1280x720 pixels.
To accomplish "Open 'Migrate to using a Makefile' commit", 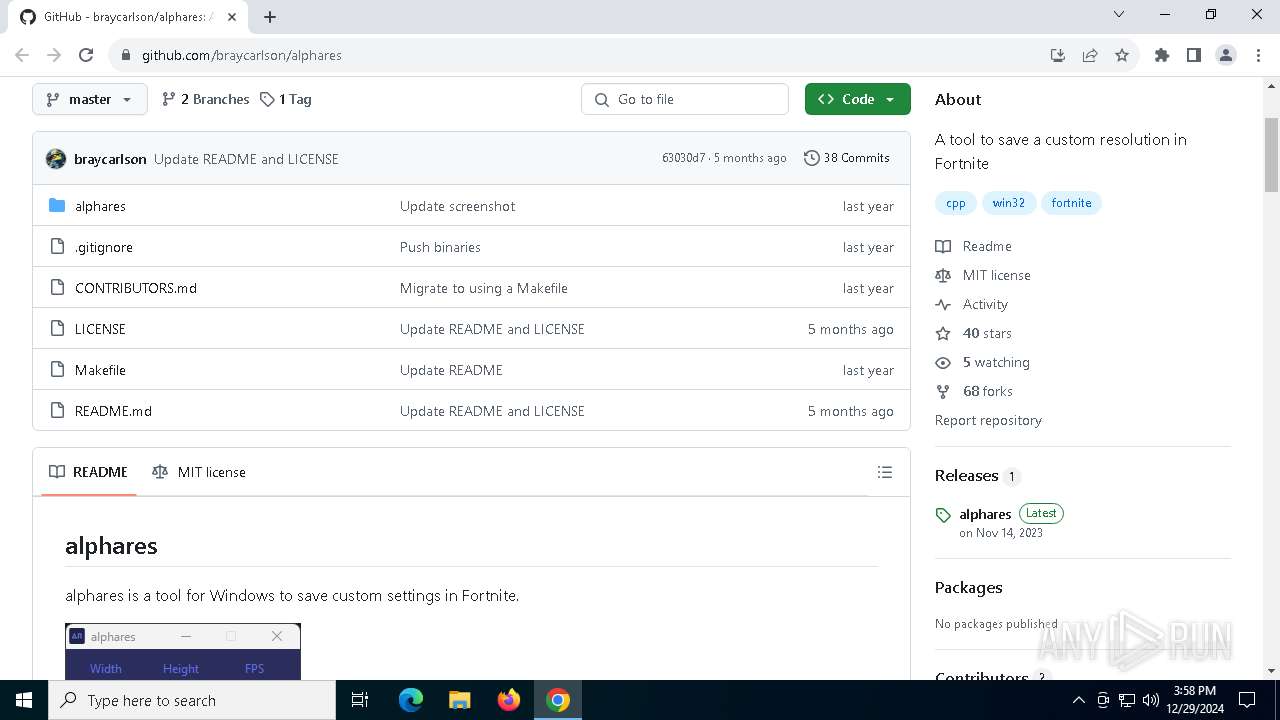I will [x=484, y=288].
